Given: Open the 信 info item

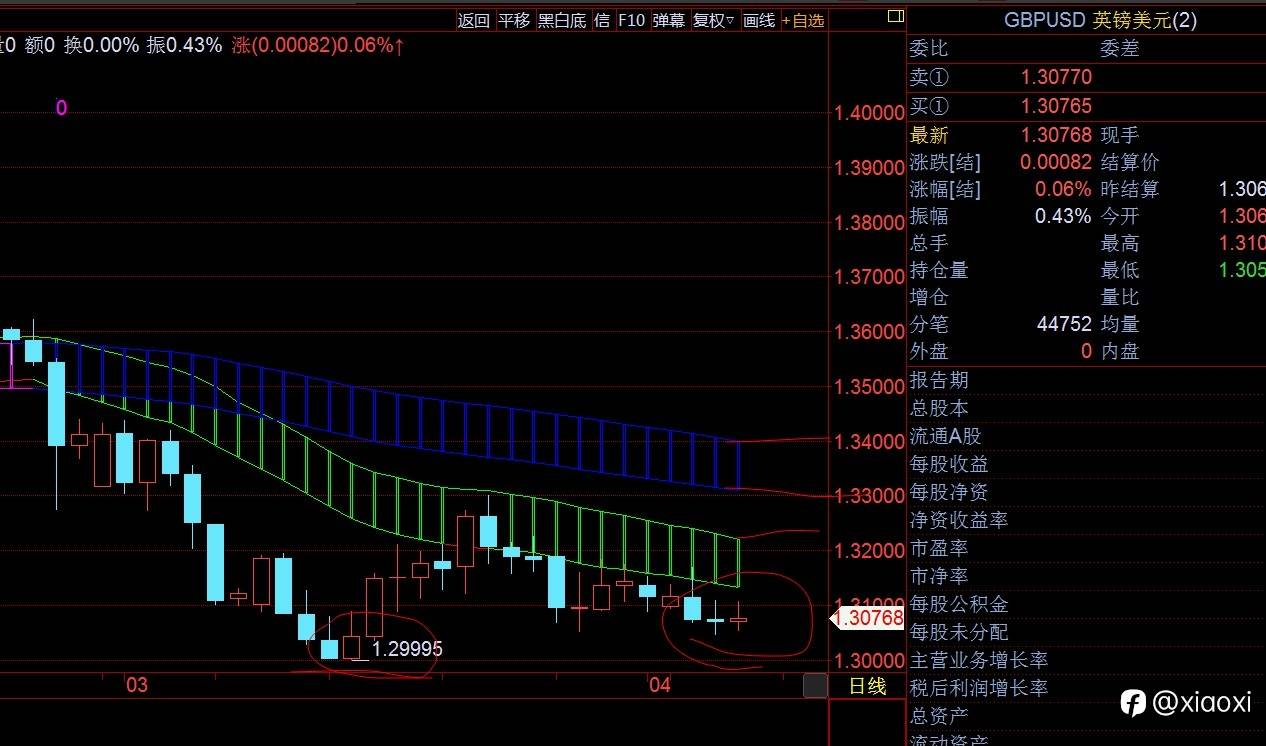Looking at the screenshot, I should [x=602, y=20].
